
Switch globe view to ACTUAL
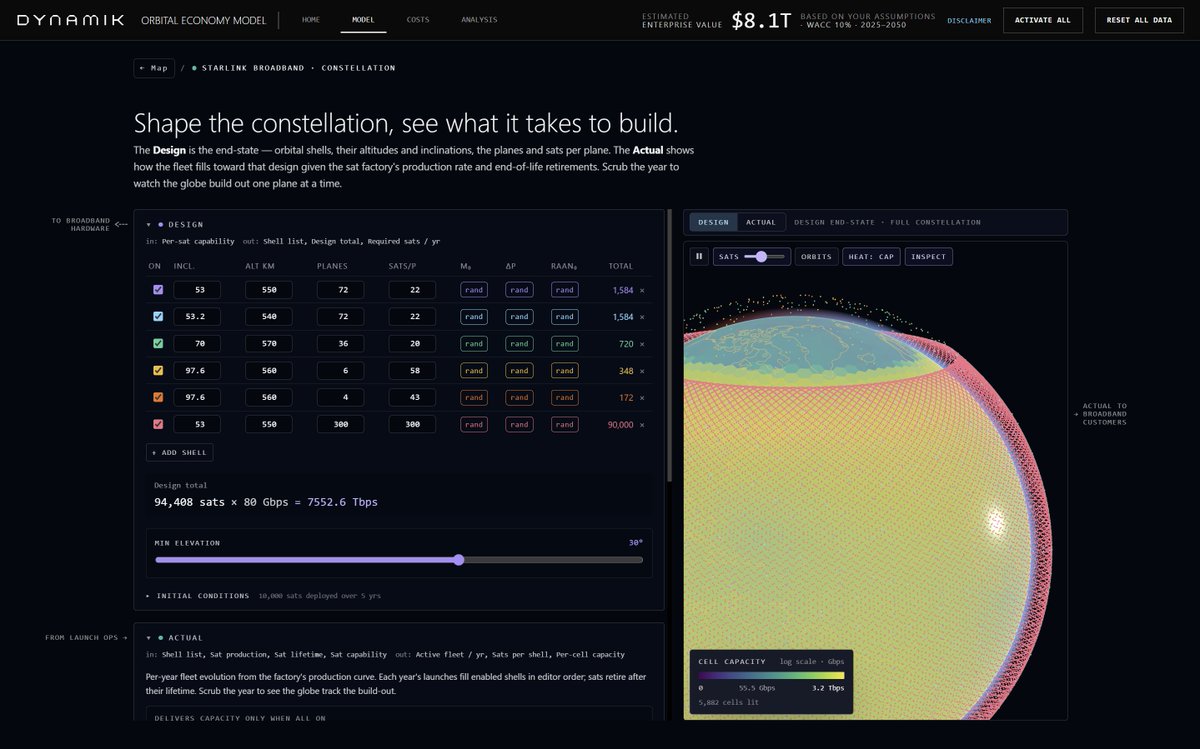coord(761,222)
